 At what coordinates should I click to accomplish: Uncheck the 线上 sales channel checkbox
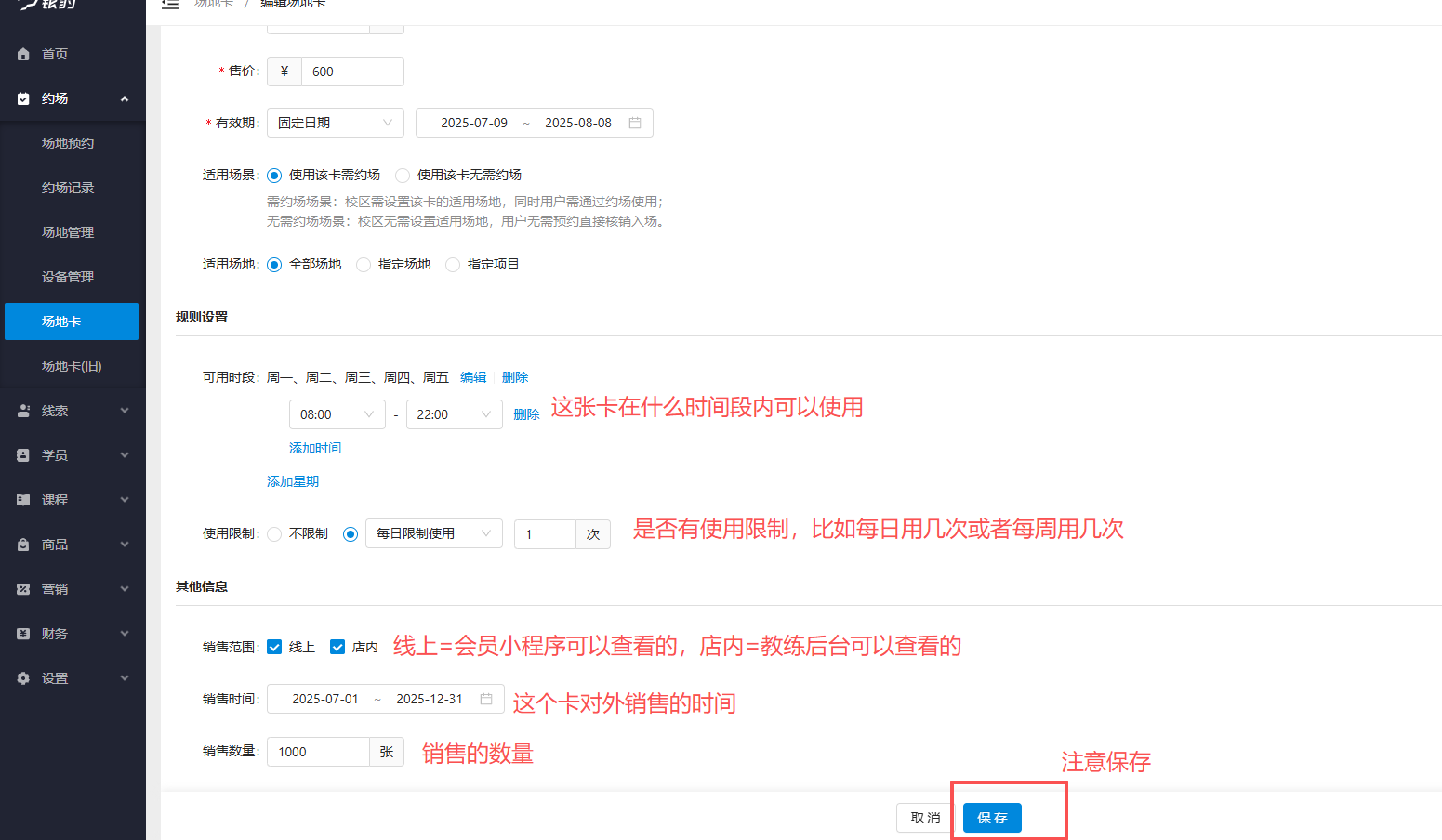pyautogui.click(x=274, y=647)
